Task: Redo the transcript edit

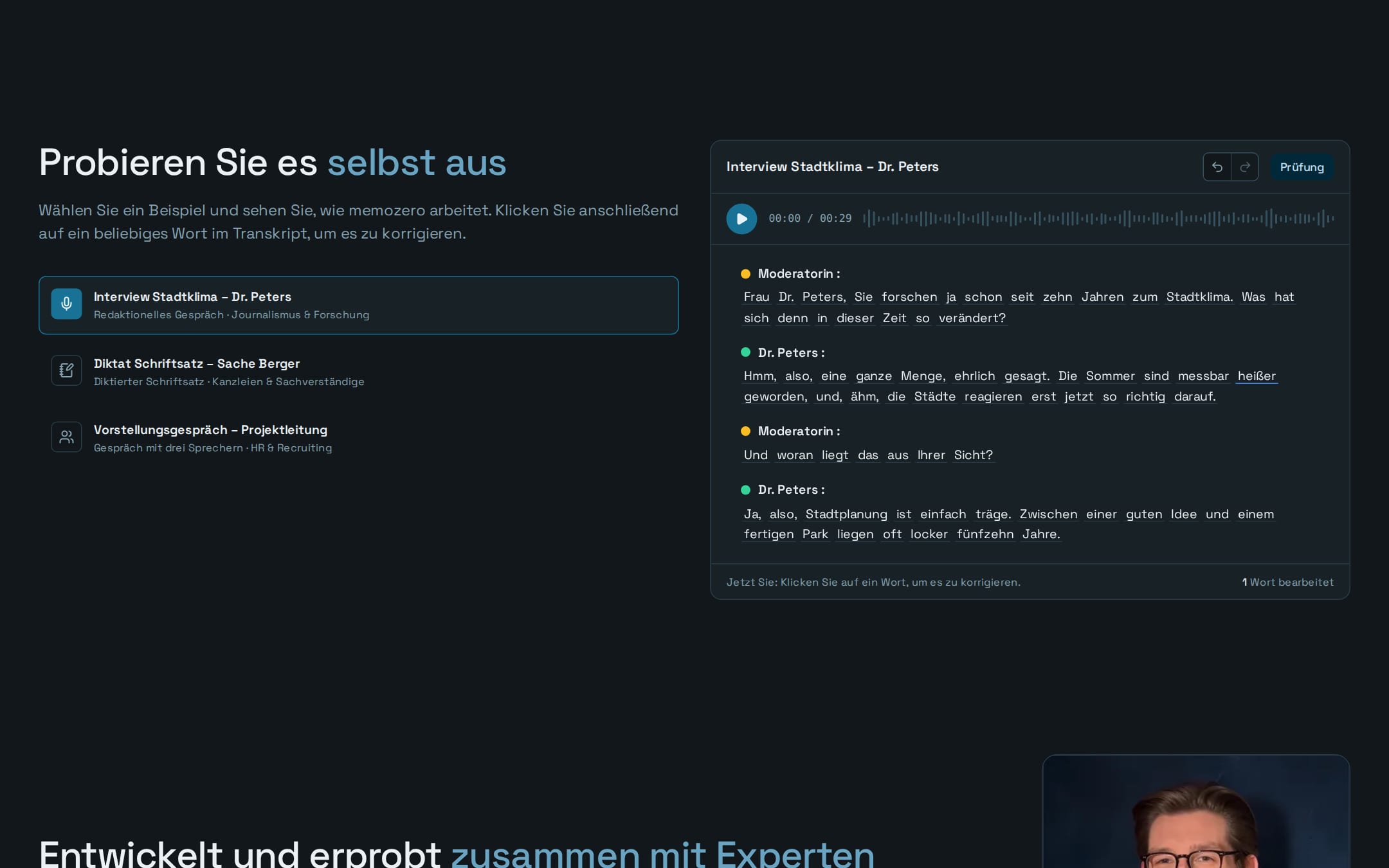Action: [1245, 167]
